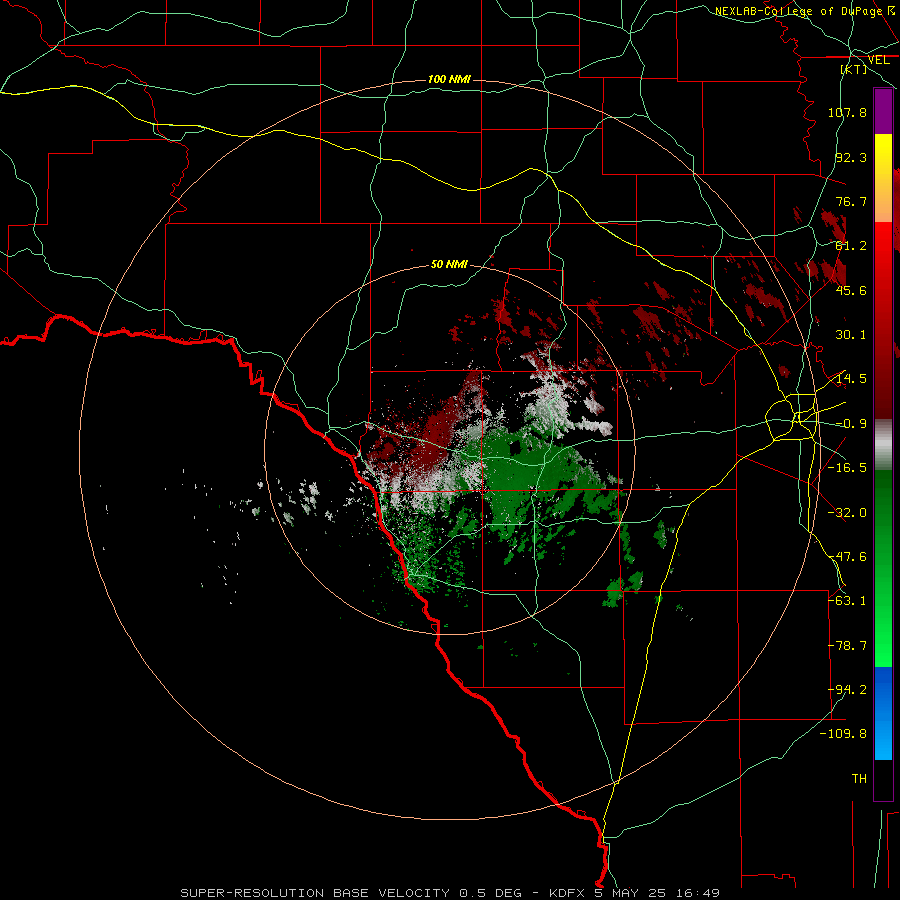
Task: Click the "16:49" timestamp in caption
Action: [x=697, y=893]
